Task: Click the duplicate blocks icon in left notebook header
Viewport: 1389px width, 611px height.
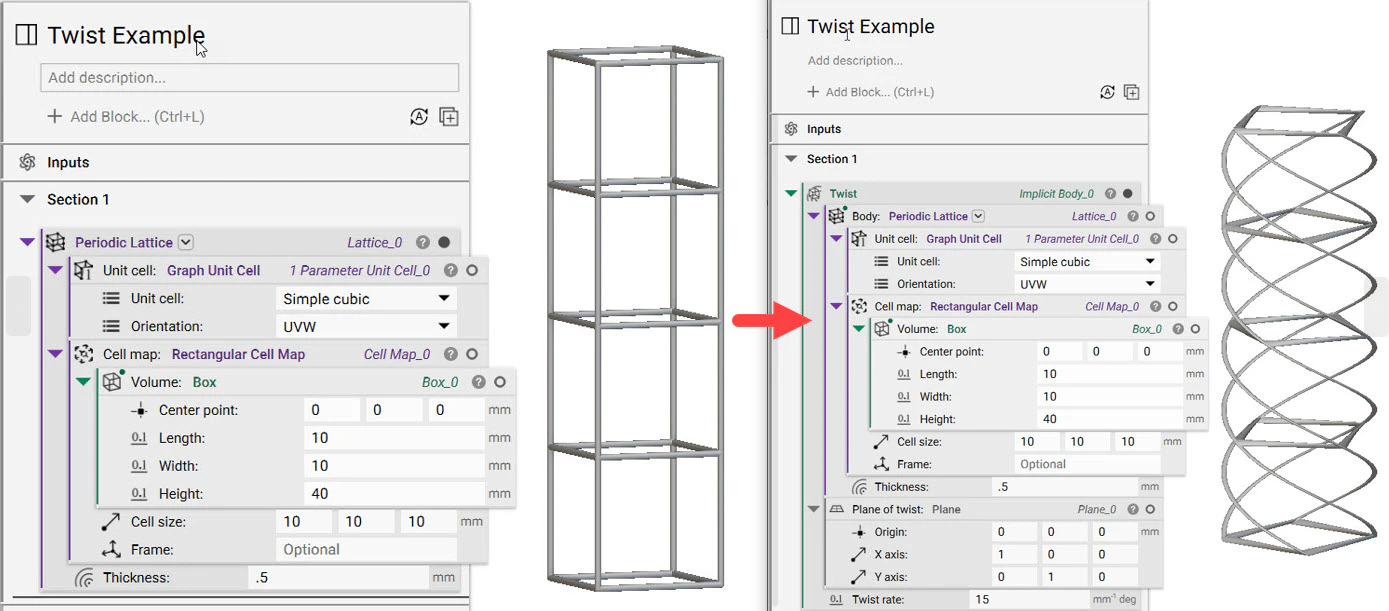Action: (x=449, y=117)
